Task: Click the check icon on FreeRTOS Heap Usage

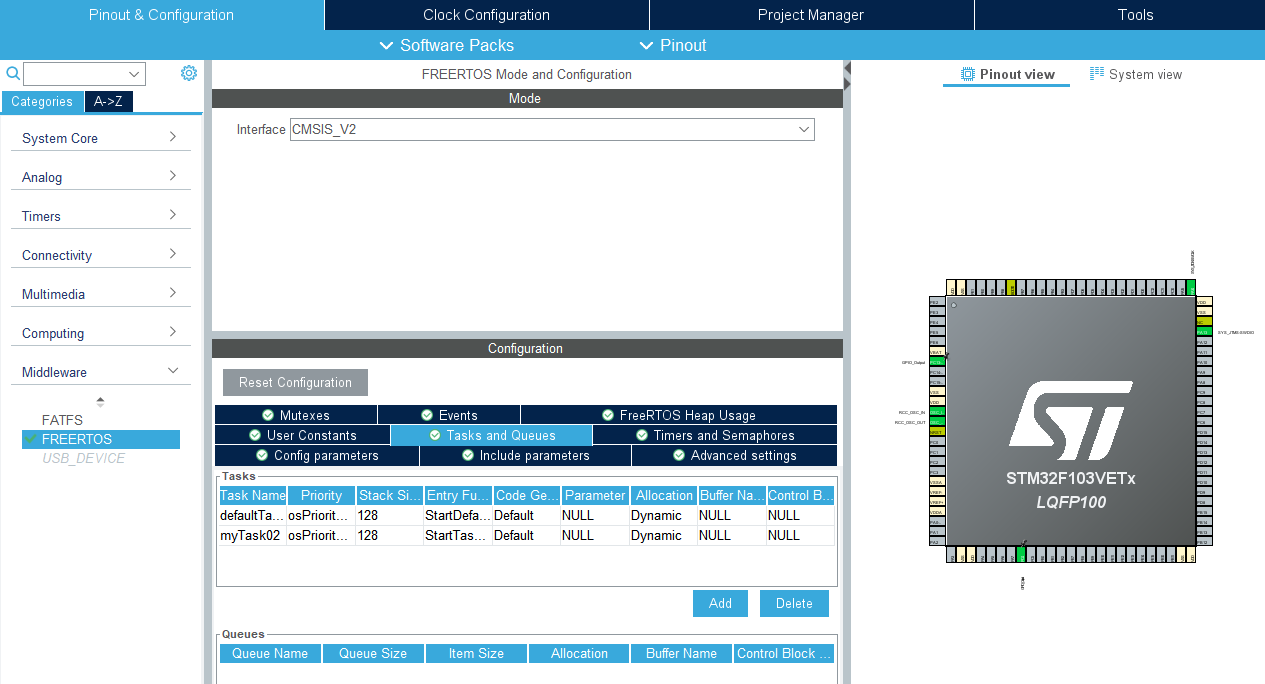Action: click(608, 415)
